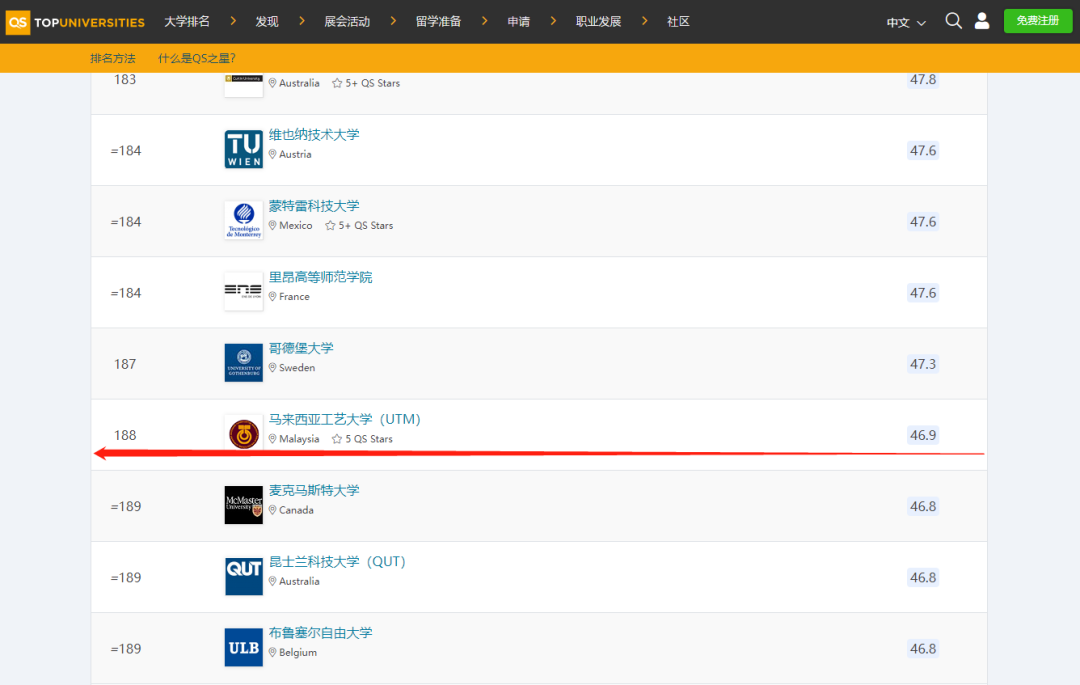This screenshot has height=685, width=1080.
Task: Click the location pin next to Sweden
Action: click(273, 368)
